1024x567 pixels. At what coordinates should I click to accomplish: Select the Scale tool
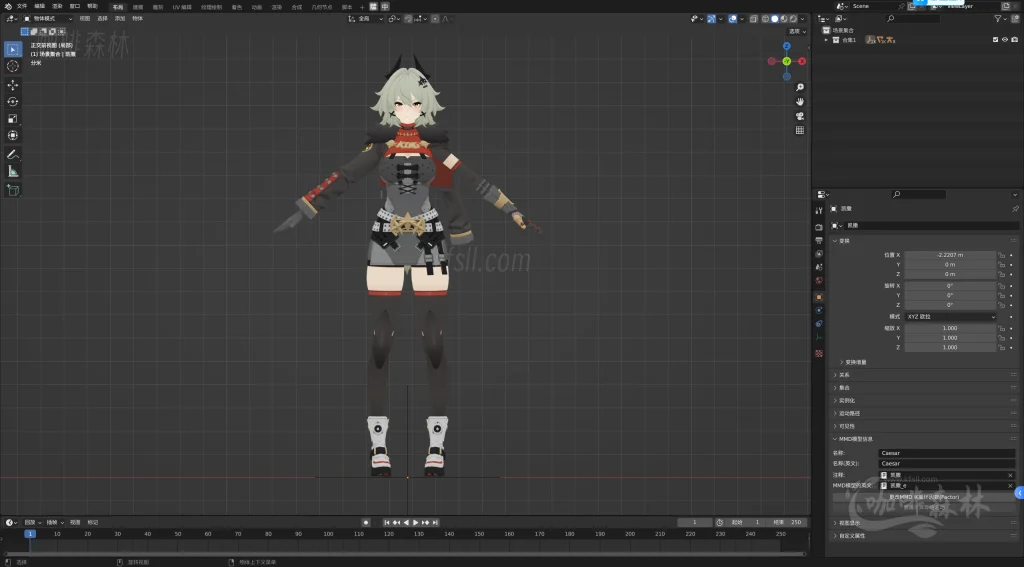(x=12, y=118)
